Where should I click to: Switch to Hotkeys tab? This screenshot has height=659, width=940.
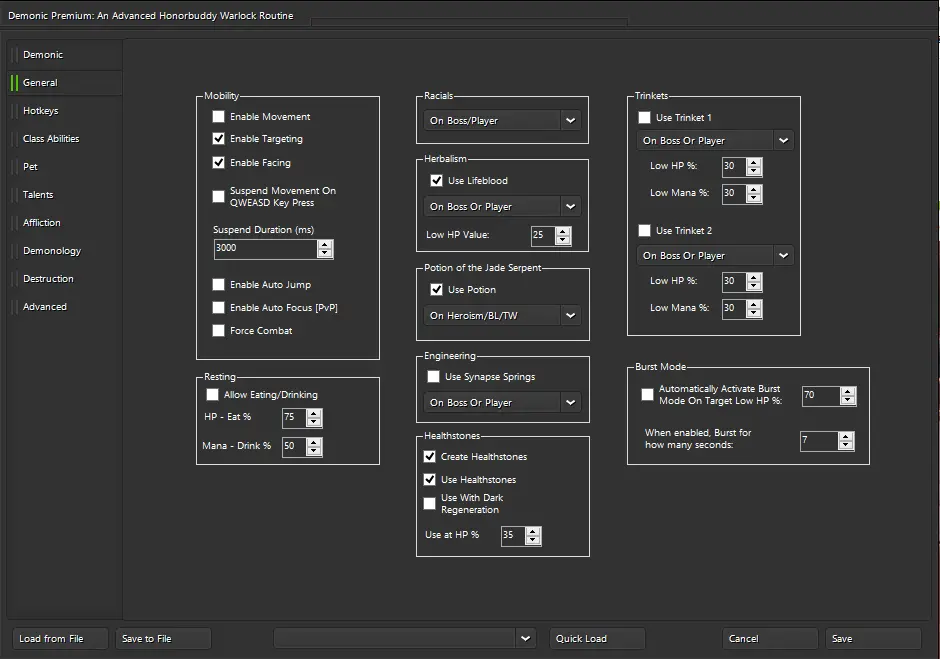65,110
